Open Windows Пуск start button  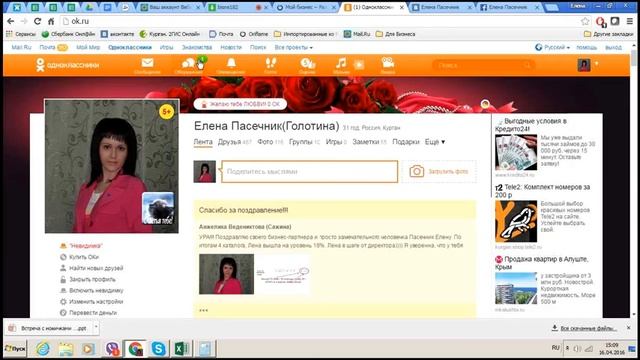pyautogui.click(x=15, y=349)
